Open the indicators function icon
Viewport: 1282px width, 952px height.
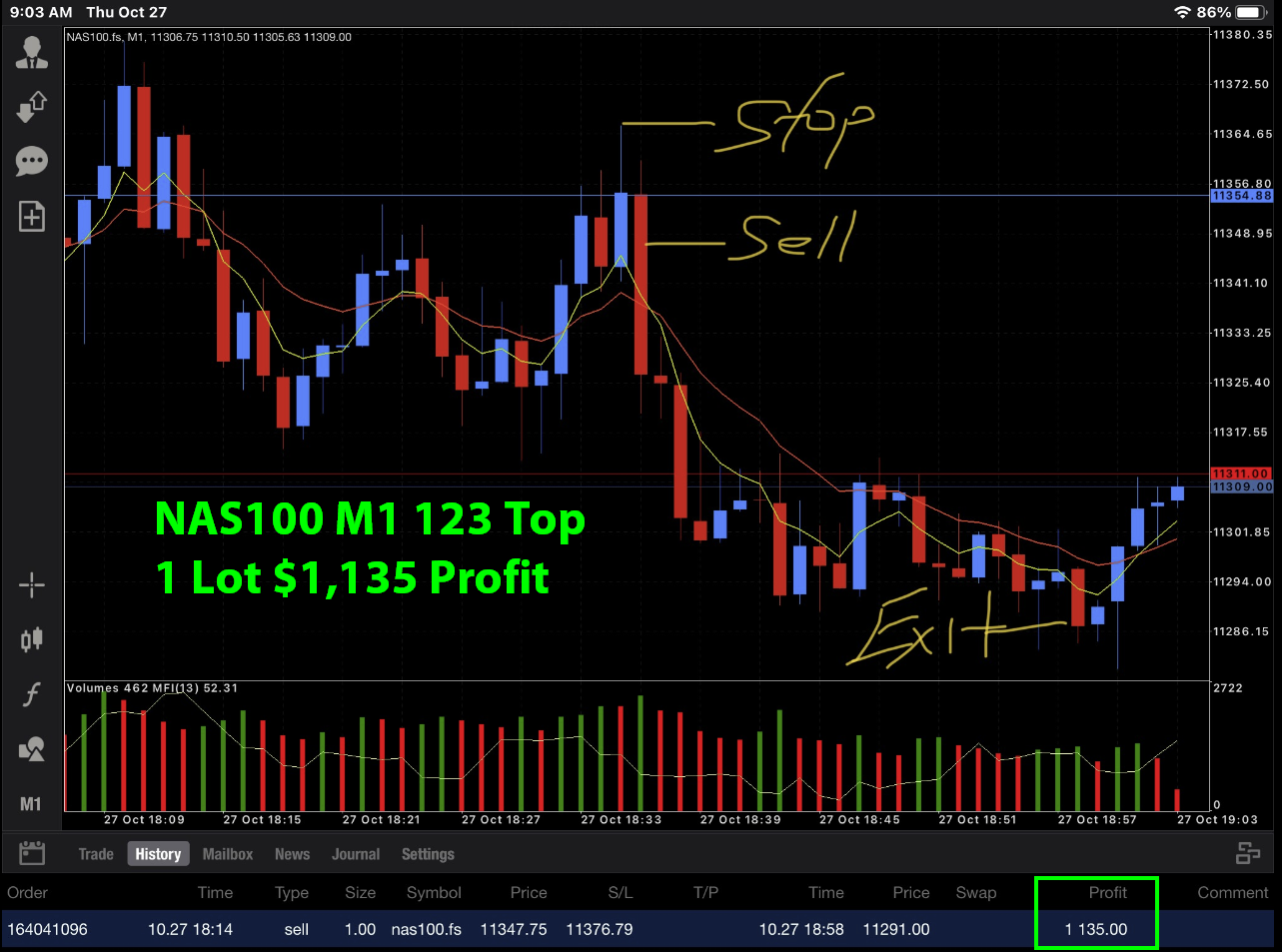[x=32, y=694]
